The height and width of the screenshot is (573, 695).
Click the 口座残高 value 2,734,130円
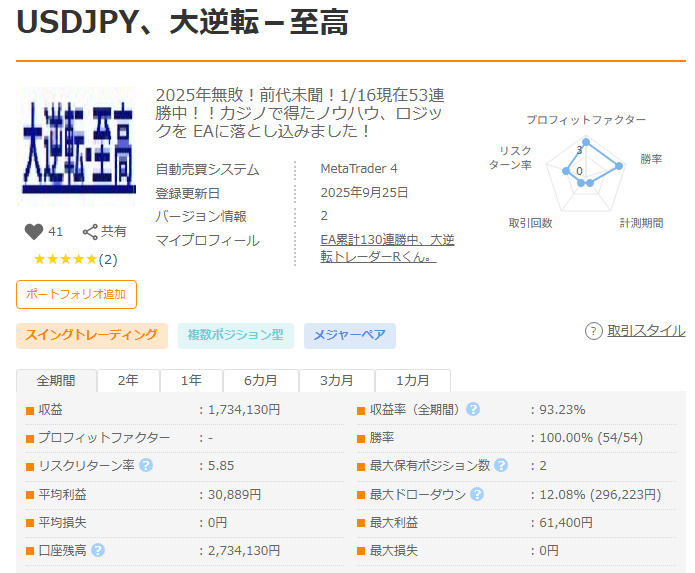pos(244,550)
